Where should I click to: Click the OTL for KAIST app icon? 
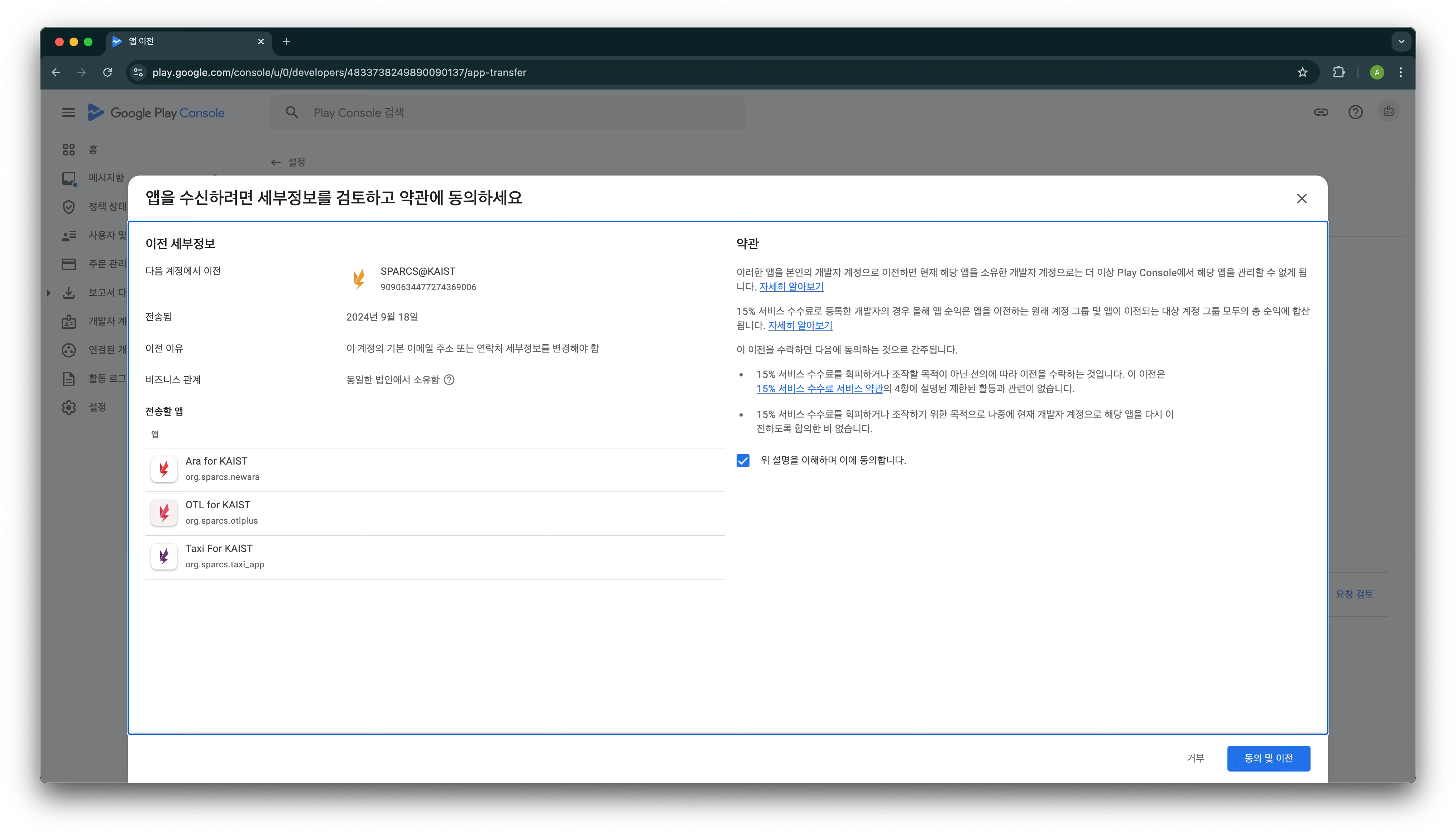pyautogui.click(x=164, y=513)
